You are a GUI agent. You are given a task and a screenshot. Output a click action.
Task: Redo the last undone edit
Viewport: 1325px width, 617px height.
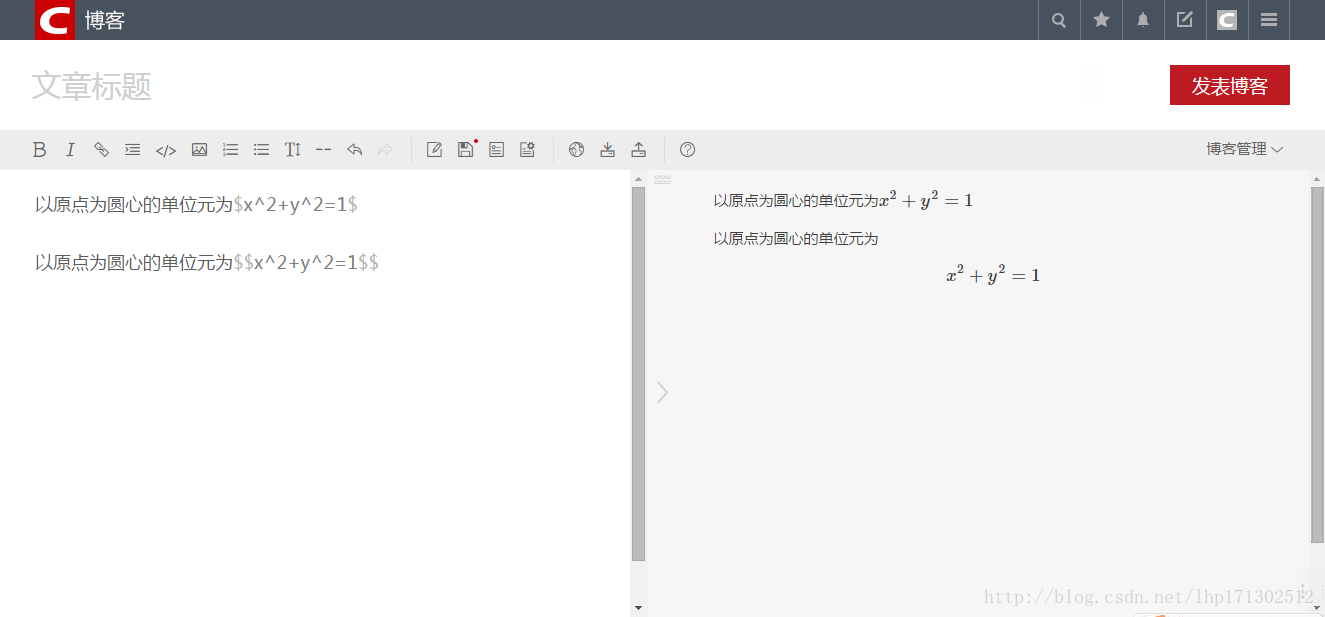385,150
